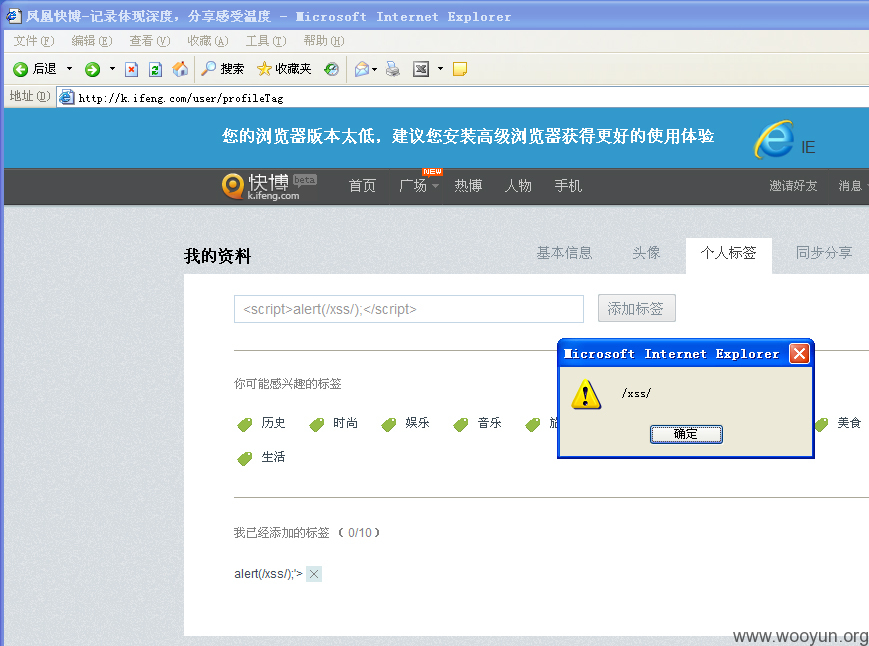Image resolution: width=869 pixels, height=646 pixels.
Task: Open 手机 in the site navigation
Action: pos(568,186)
